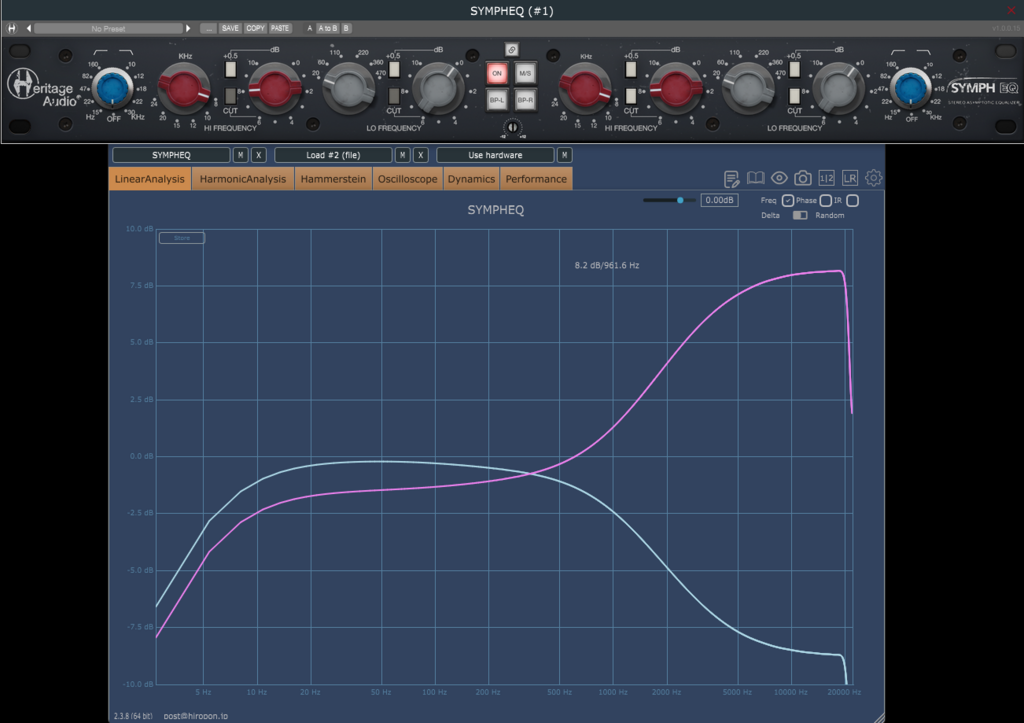Click the PASTE preset button
The width and height of the screenshot is (1024, 723).
coord(280,28)
